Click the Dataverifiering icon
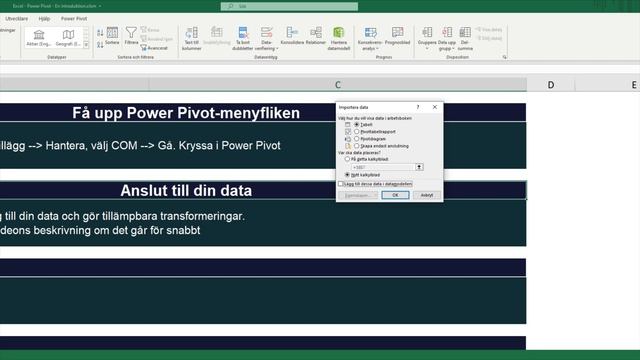 266,33
